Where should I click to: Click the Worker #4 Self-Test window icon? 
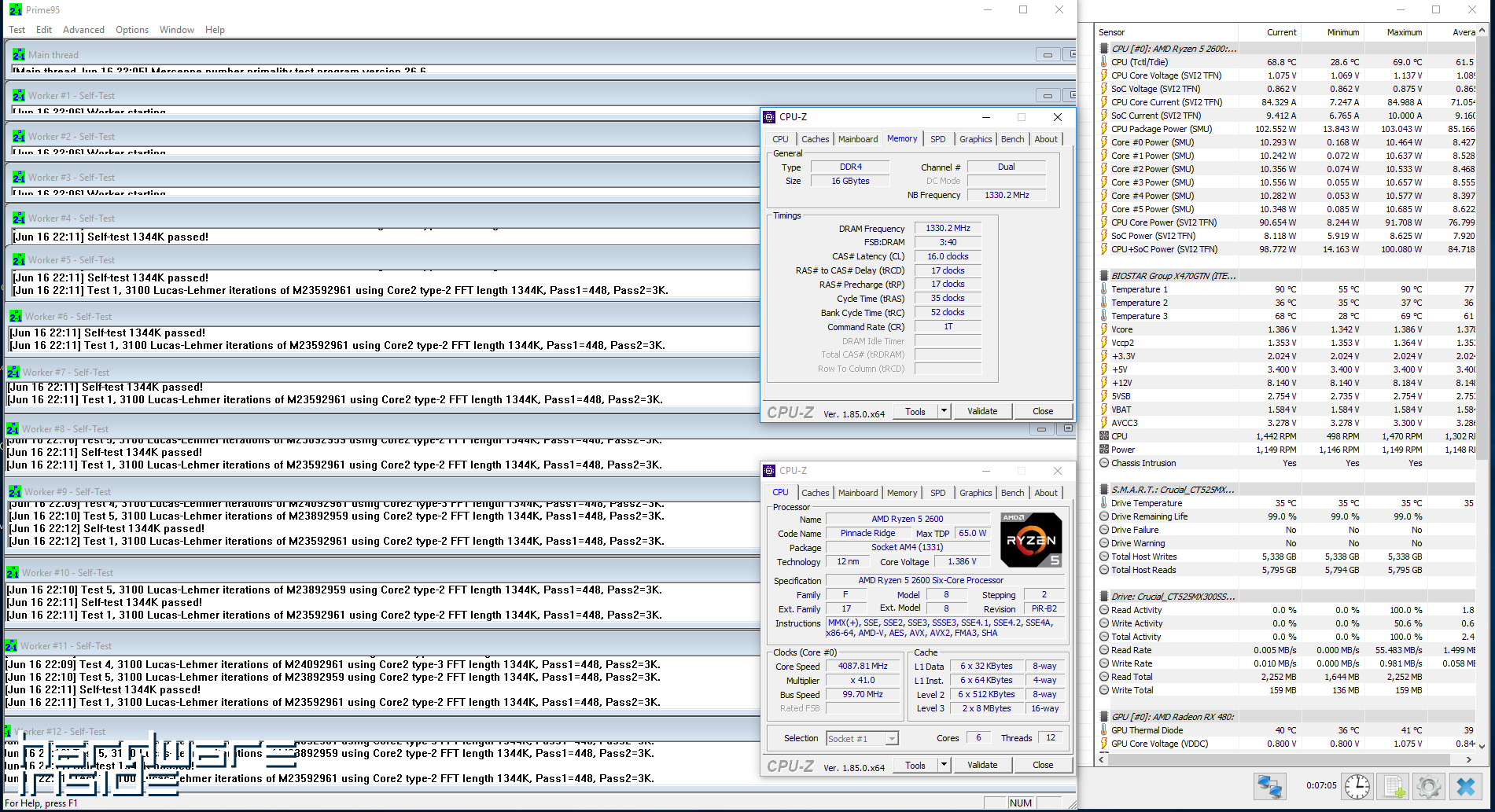19,218
